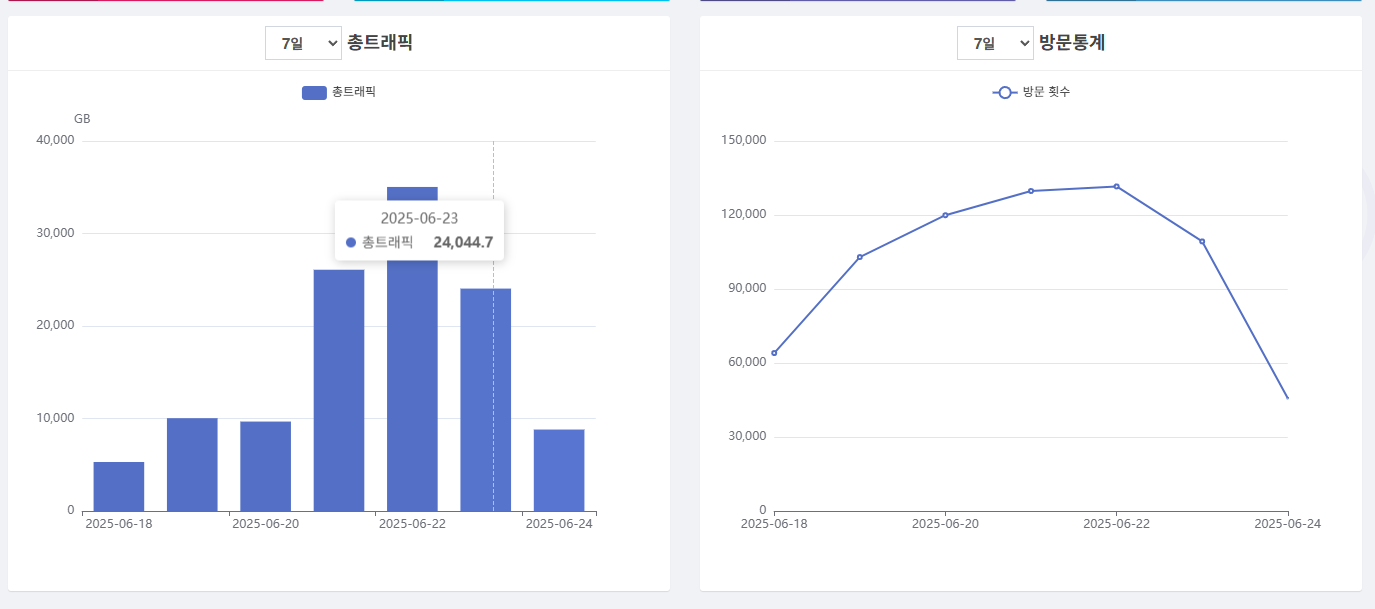Select the 2025-06-24 traffic bar
Viewport: 1375px width, 609px height.
click(559, 470)
